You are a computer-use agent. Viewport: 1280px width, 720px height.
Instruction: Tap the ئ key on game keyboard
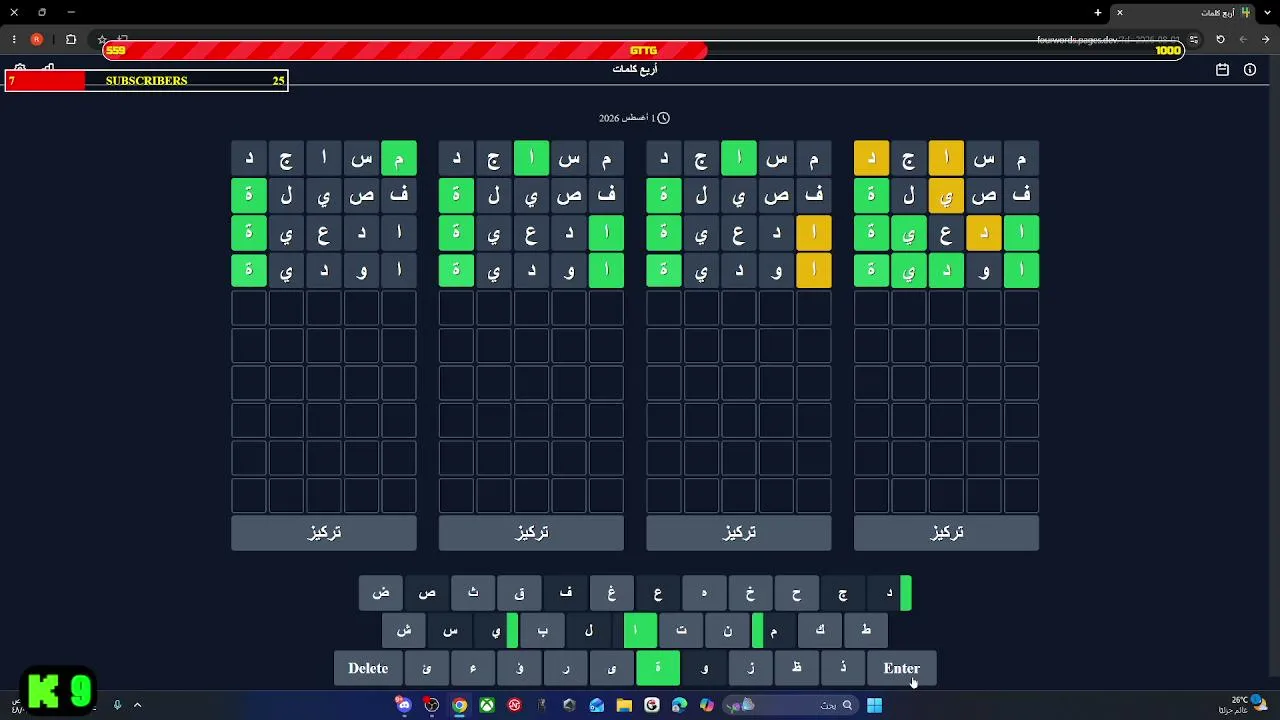(x=427, y=669)
